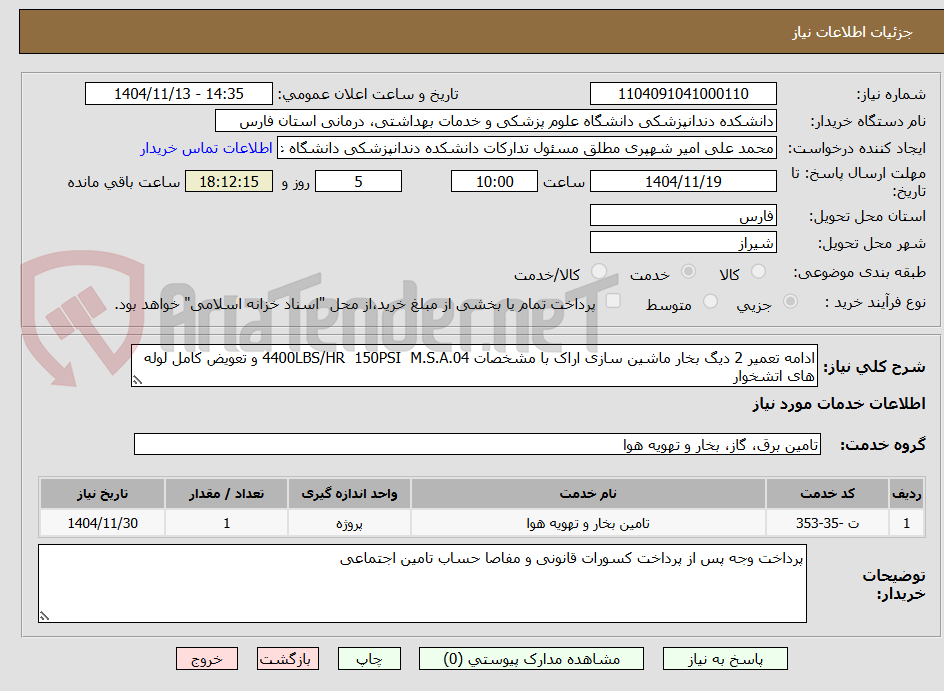The height and width of the screenshot is (691, 944).
Task: Open مشاهده مدارک پیوستی (0) button
Action: pos(532,659)
